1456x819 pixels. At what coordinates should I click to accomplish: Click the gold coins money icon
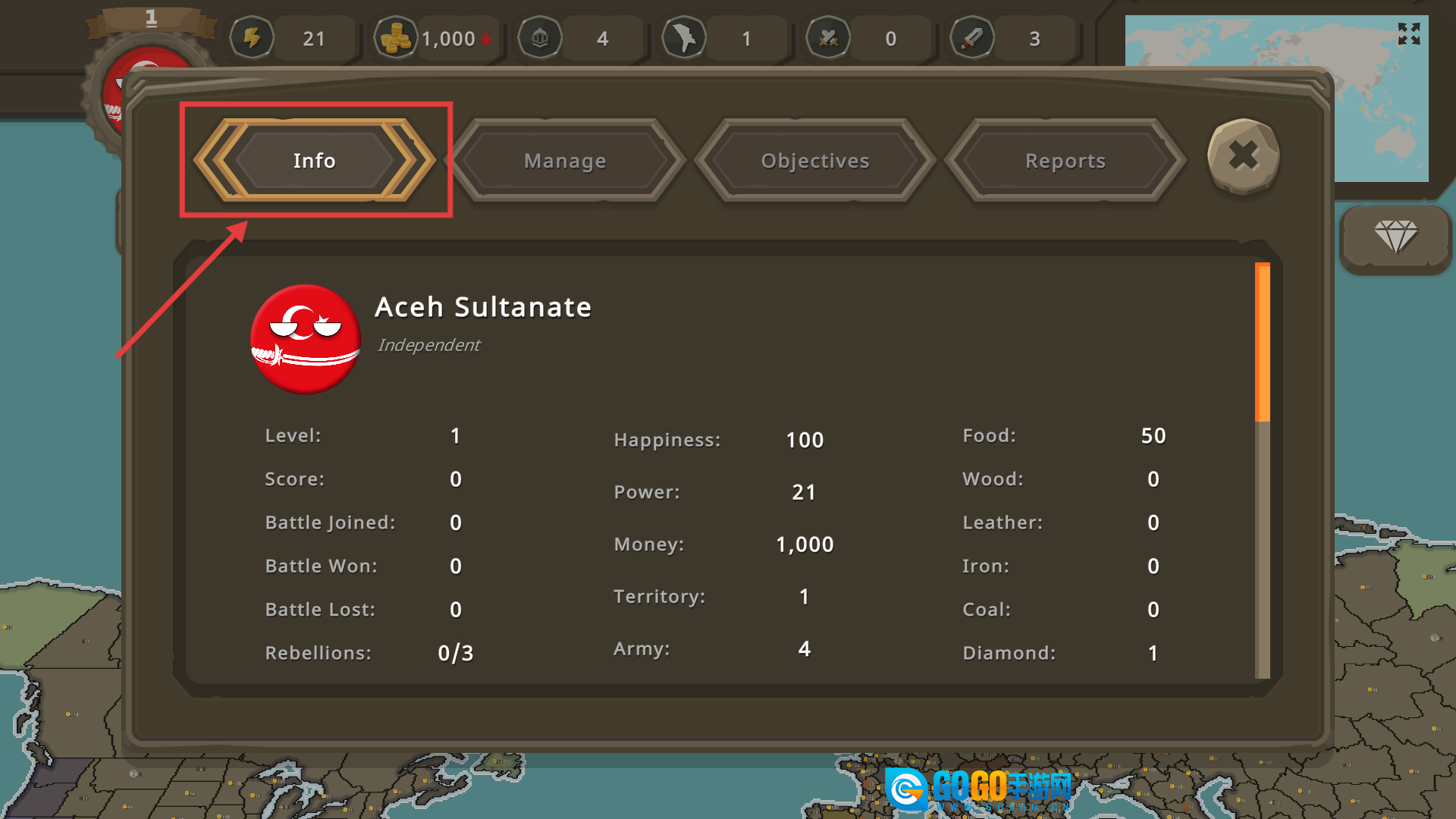coord(396,38)
